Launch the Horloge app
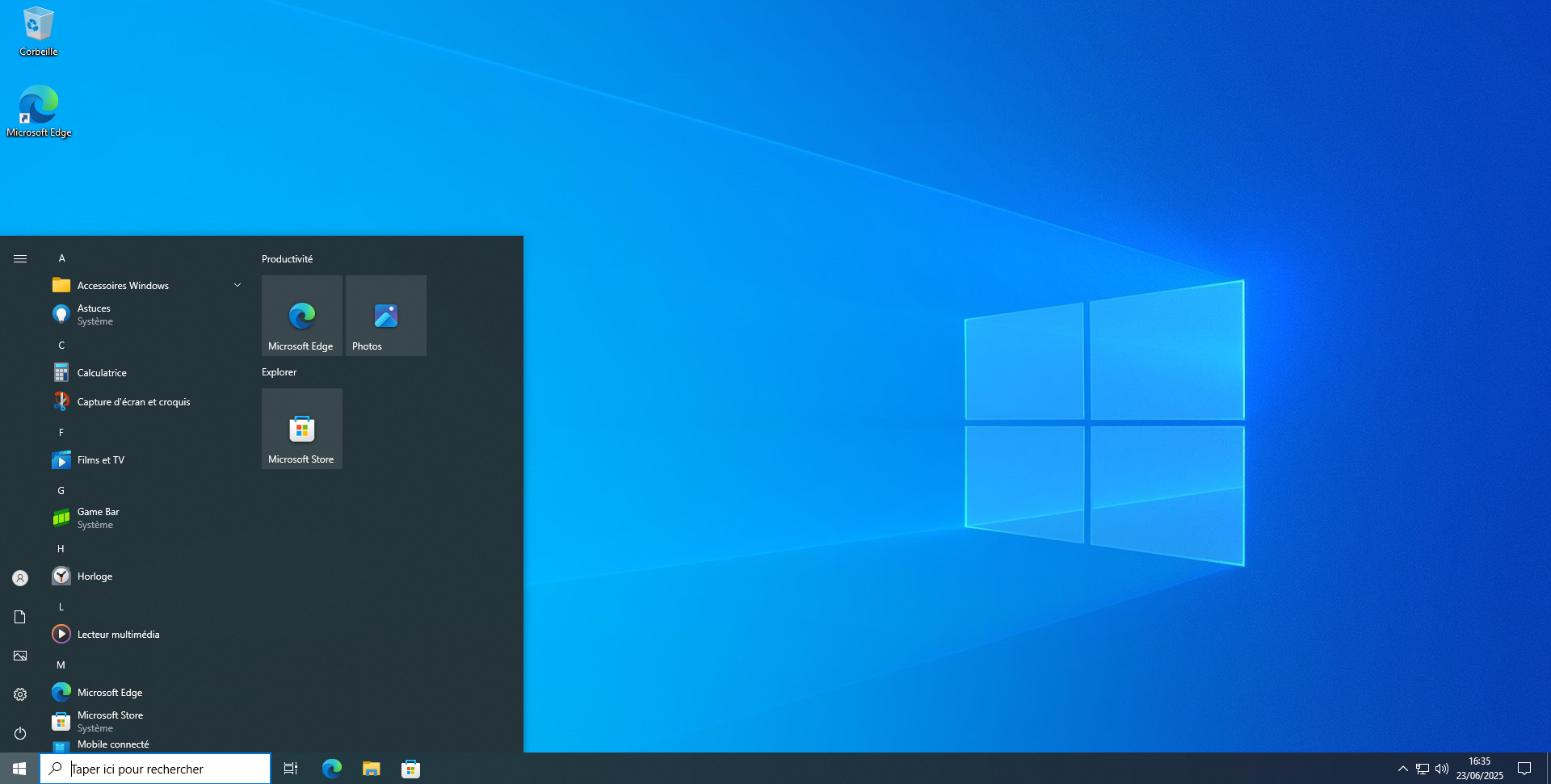Screen dimensions: 1551x784 click(x=147, y=576)
